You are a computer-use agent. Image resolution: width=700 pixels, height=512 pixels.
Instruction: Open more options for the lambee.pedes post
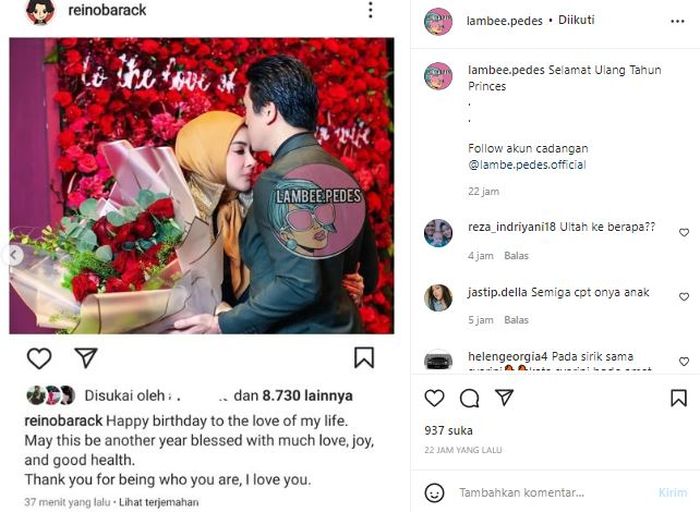(677, 21)
